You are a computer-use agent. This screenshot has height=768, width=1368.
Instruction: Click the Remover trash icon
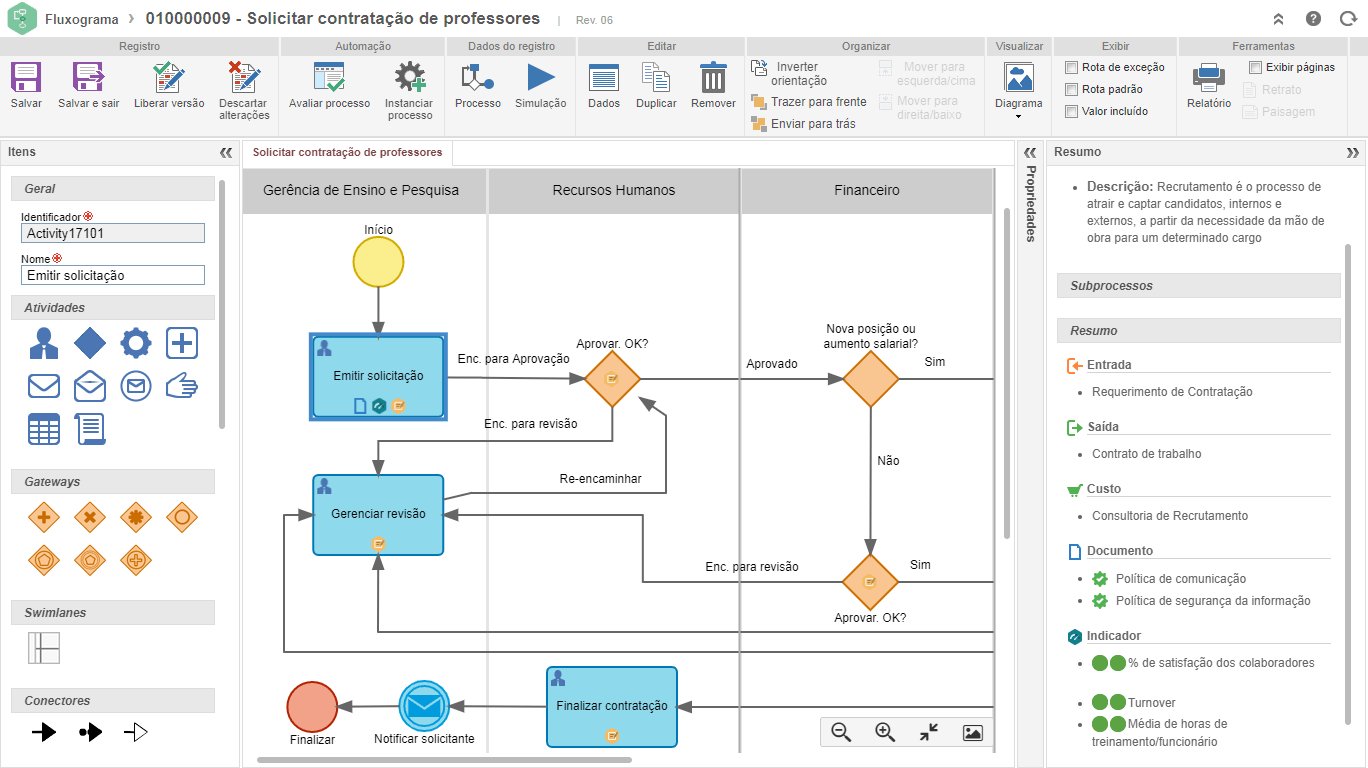[713, 78]
